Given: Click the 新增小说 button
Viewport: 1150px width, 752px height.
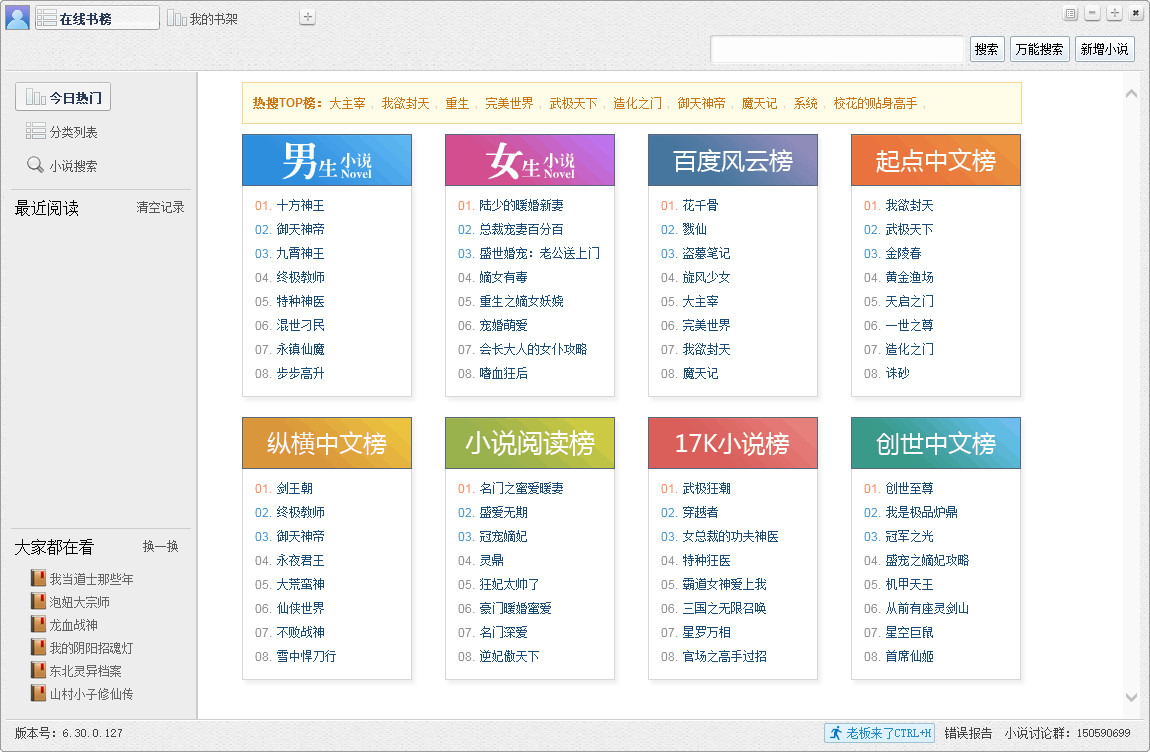Looking at the screenshot, I should pos(1105,49).
